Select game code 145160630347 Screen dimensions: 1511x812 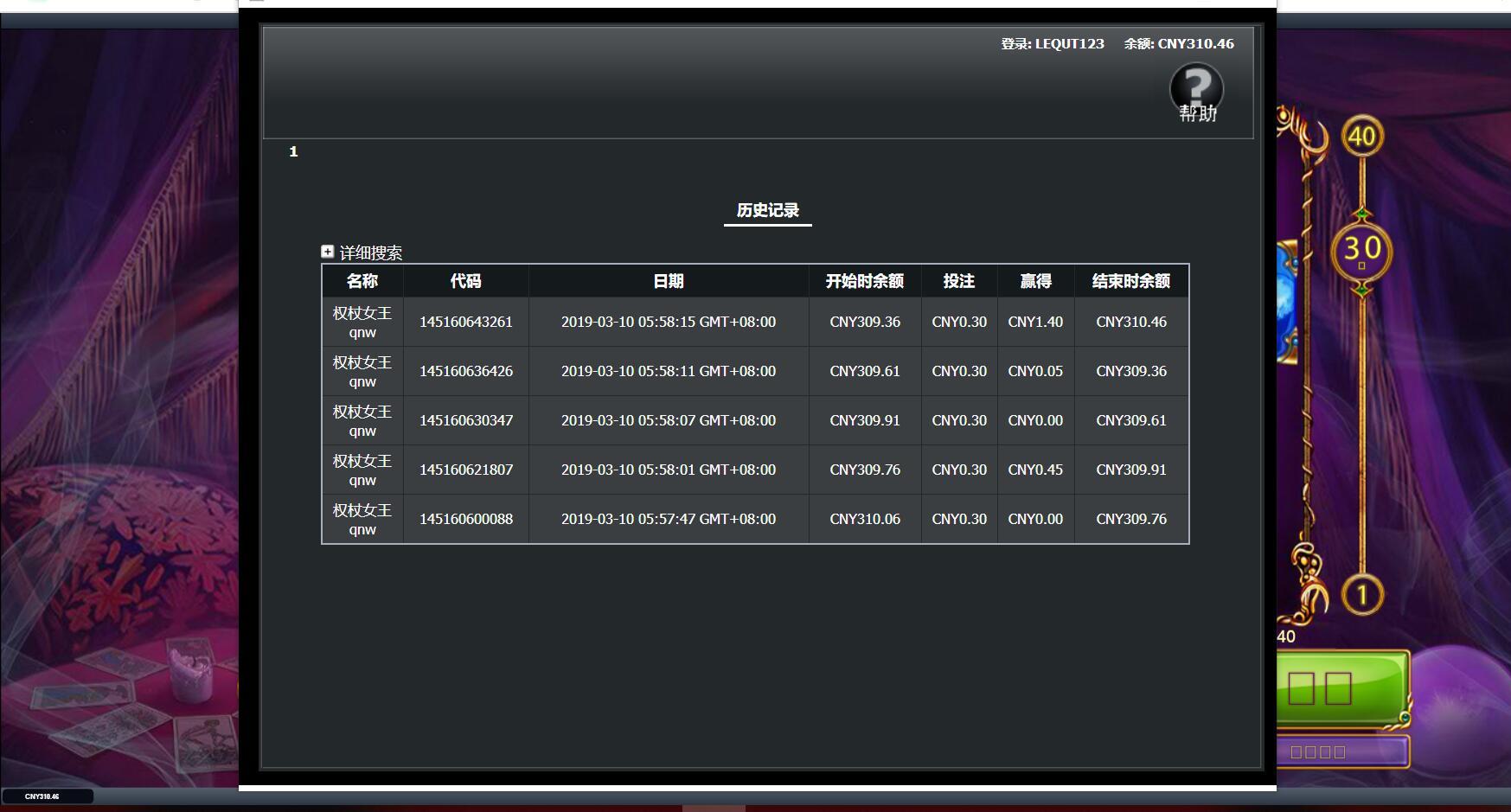click(x=466, y=420)
